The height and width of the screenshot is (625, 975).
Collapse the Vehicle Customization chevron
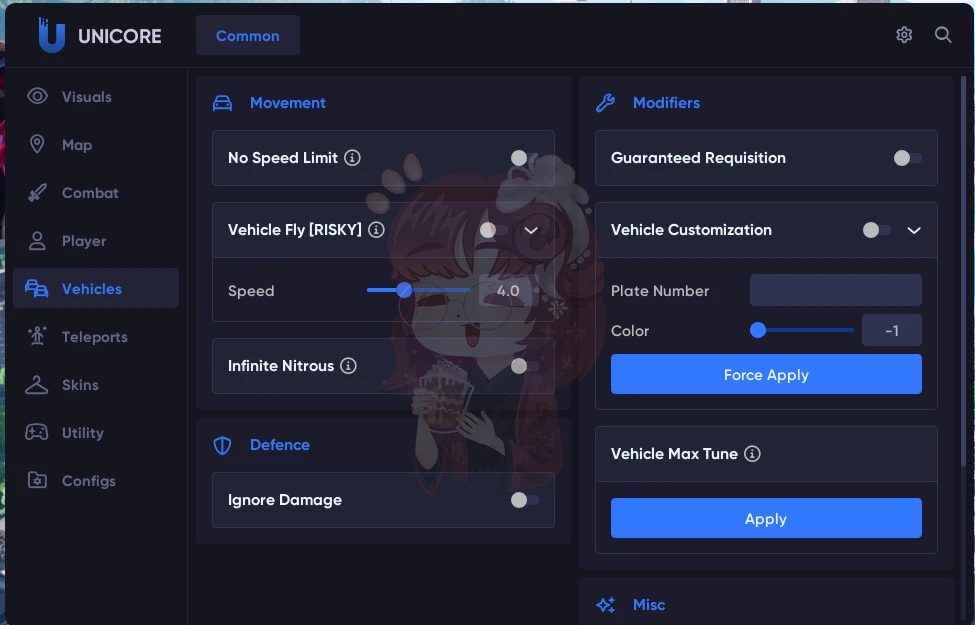[x=914, y=231]
